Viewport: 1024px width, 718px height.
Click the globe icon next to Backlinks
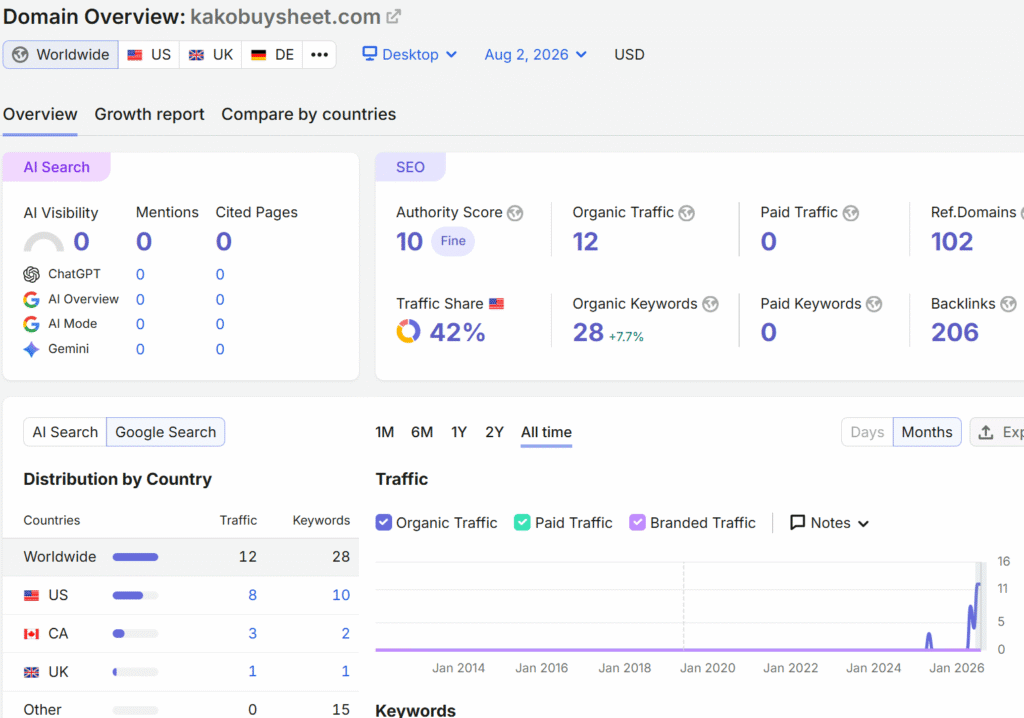[1008, 304]
